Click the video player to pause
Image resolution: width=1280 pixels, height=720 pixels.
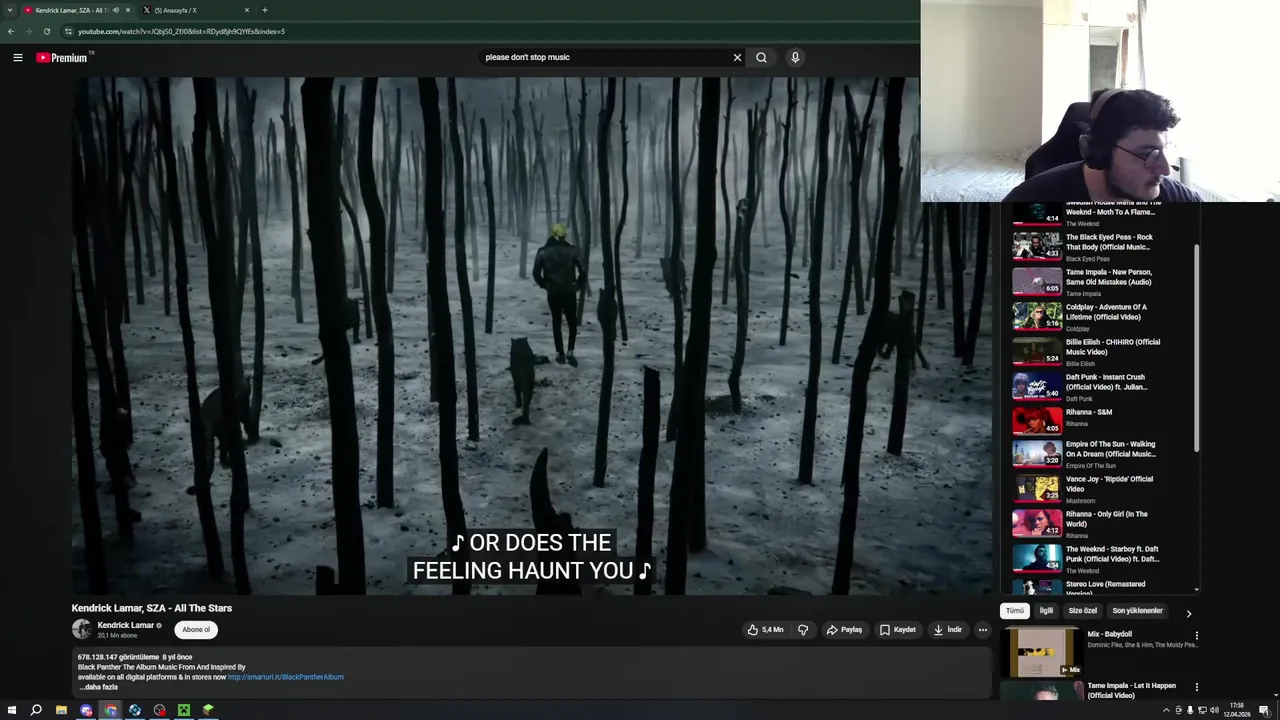531,335
